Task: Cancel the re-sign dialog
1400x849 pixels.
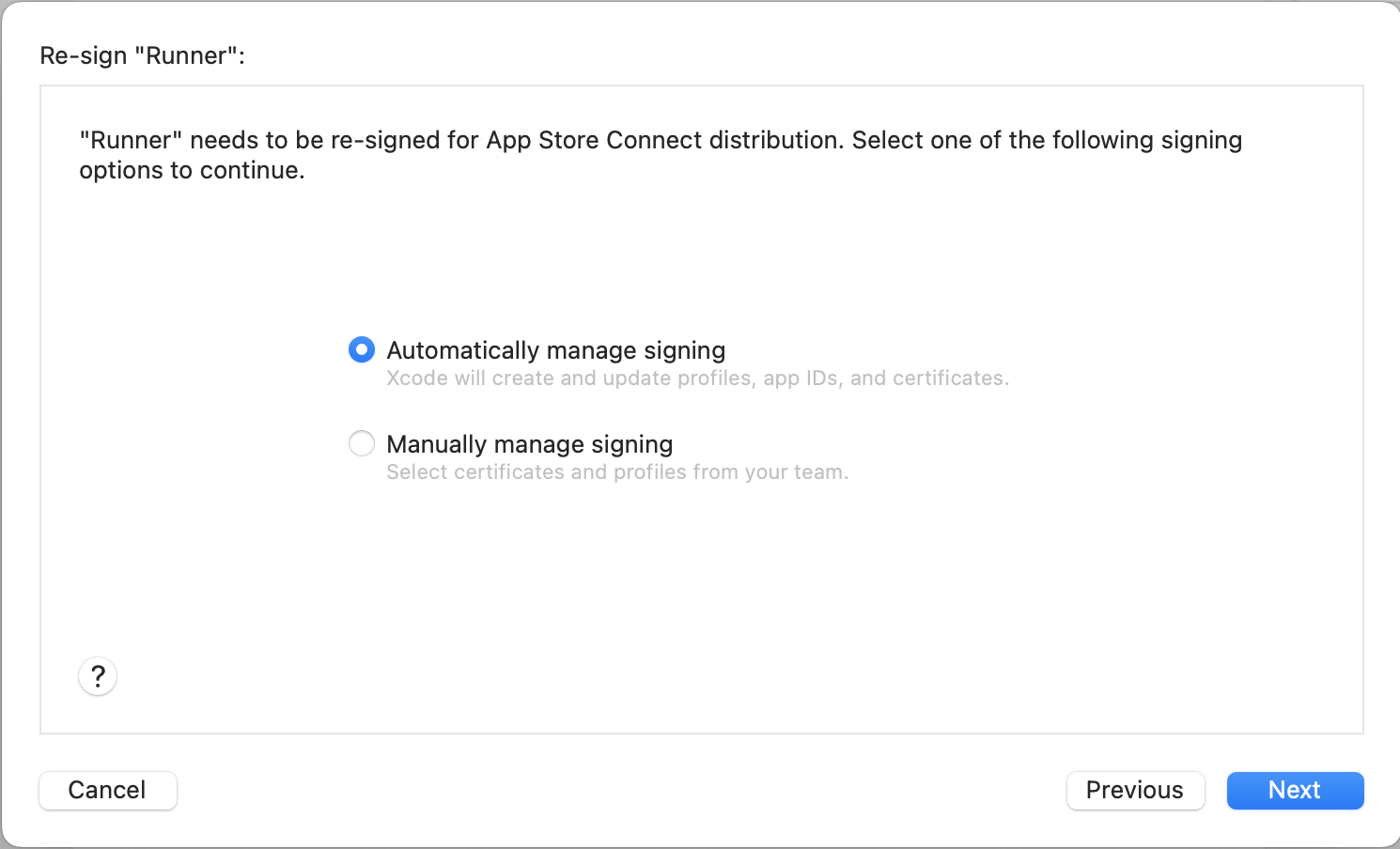Action: pyautogui.click(x=107, y=790)
